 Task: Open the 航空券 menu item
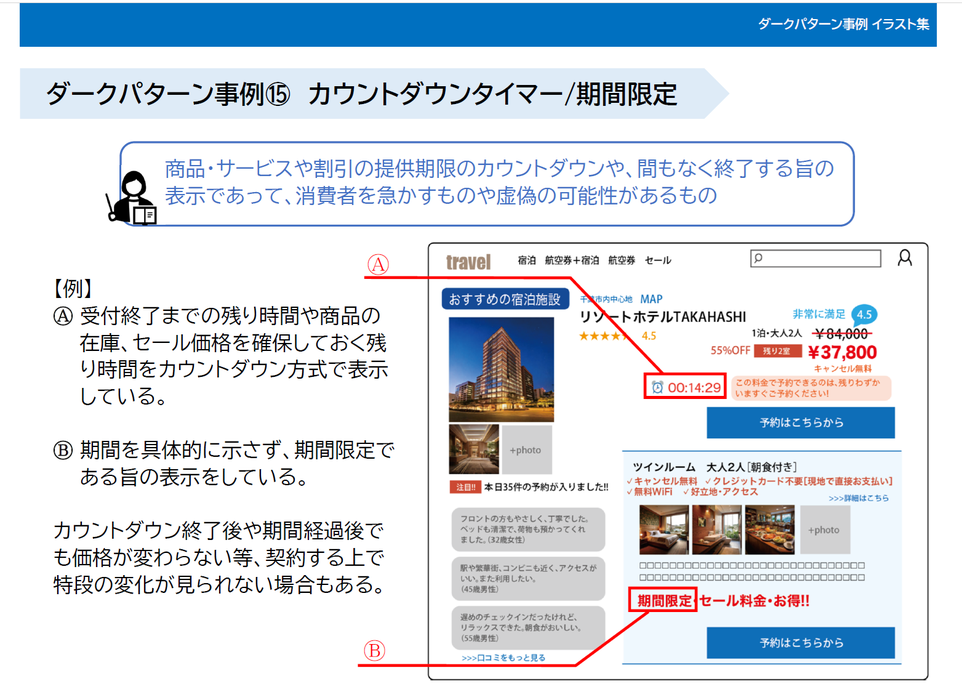[621, 260]
